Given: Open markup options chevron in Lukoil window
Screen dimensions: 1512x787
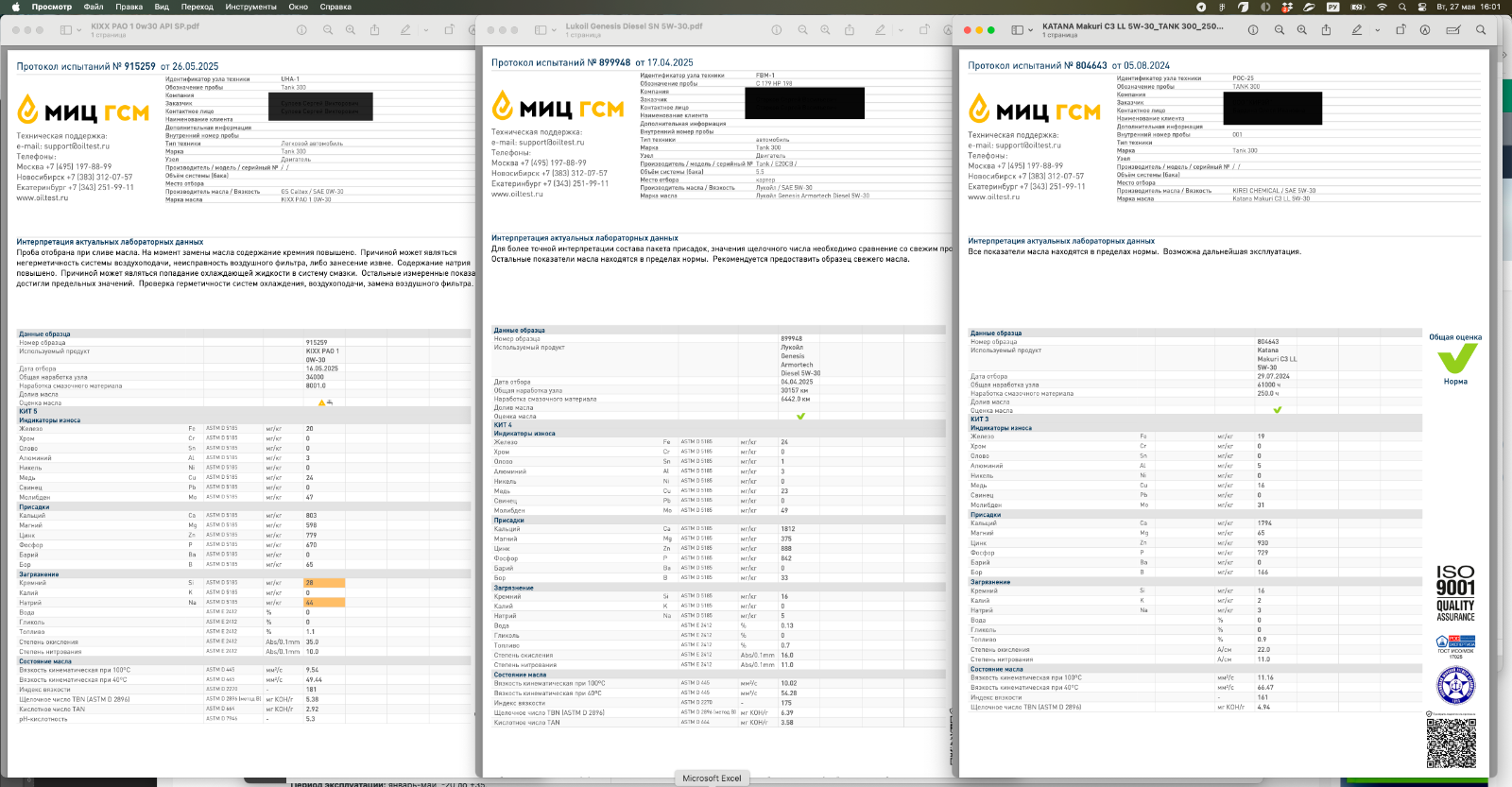Looking at the screenshot, I should coord(899,30).
